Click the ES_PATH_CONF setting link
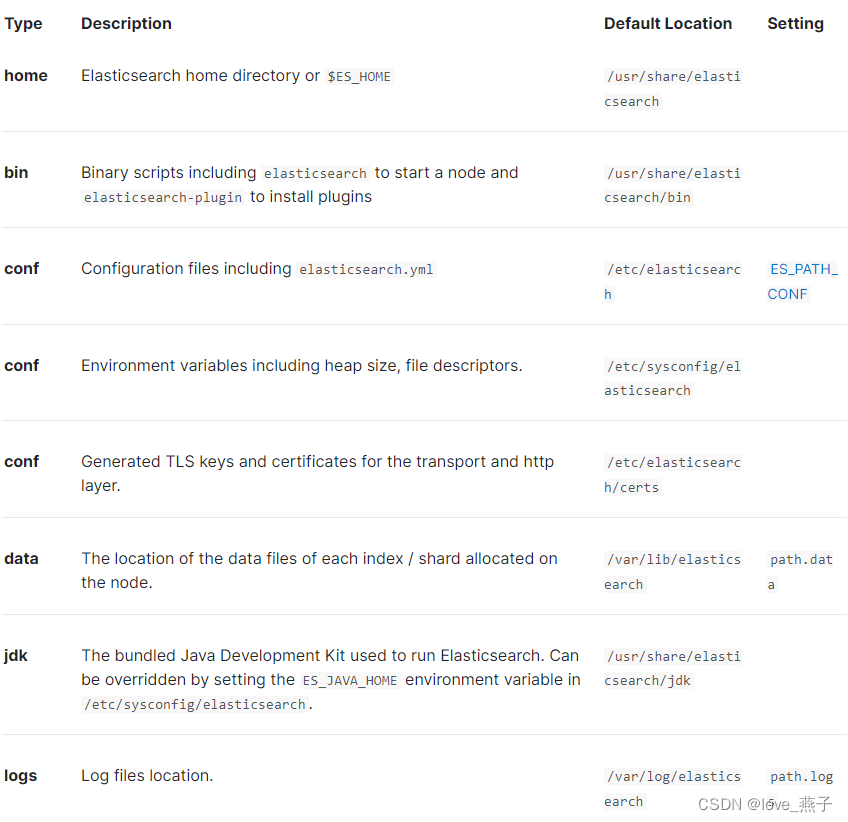This screenshot has width=848, height=822. click(x=803, y=281)
